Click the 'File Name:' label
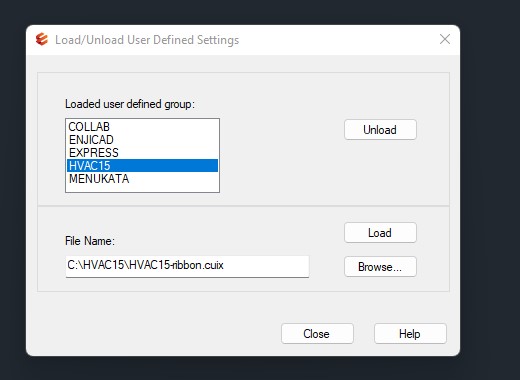 point(90,241)
